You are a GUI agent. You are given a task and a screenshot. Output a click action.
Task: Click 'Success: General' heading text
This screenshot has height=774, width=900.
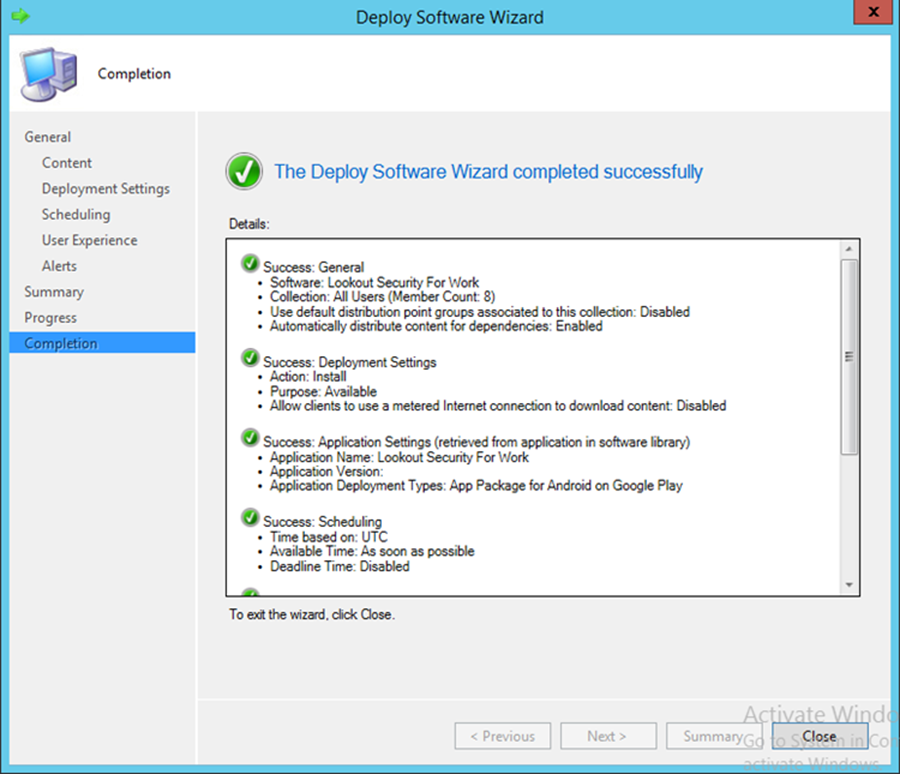[x=313, y=268]
